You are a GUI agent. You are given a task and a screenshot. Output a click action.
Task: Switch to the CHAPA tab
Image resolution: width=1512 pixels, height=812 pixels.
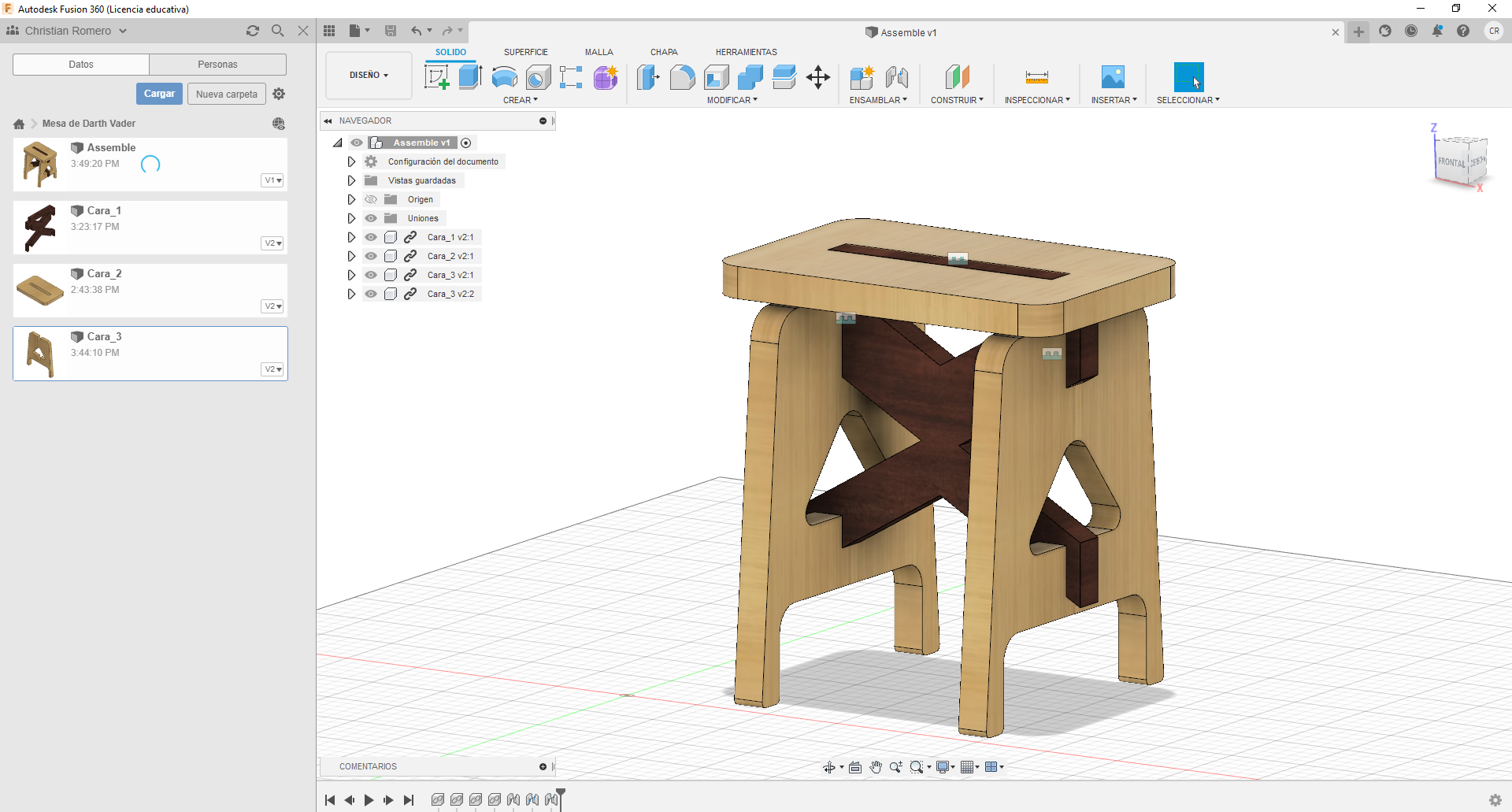click(x=664, y=52)
